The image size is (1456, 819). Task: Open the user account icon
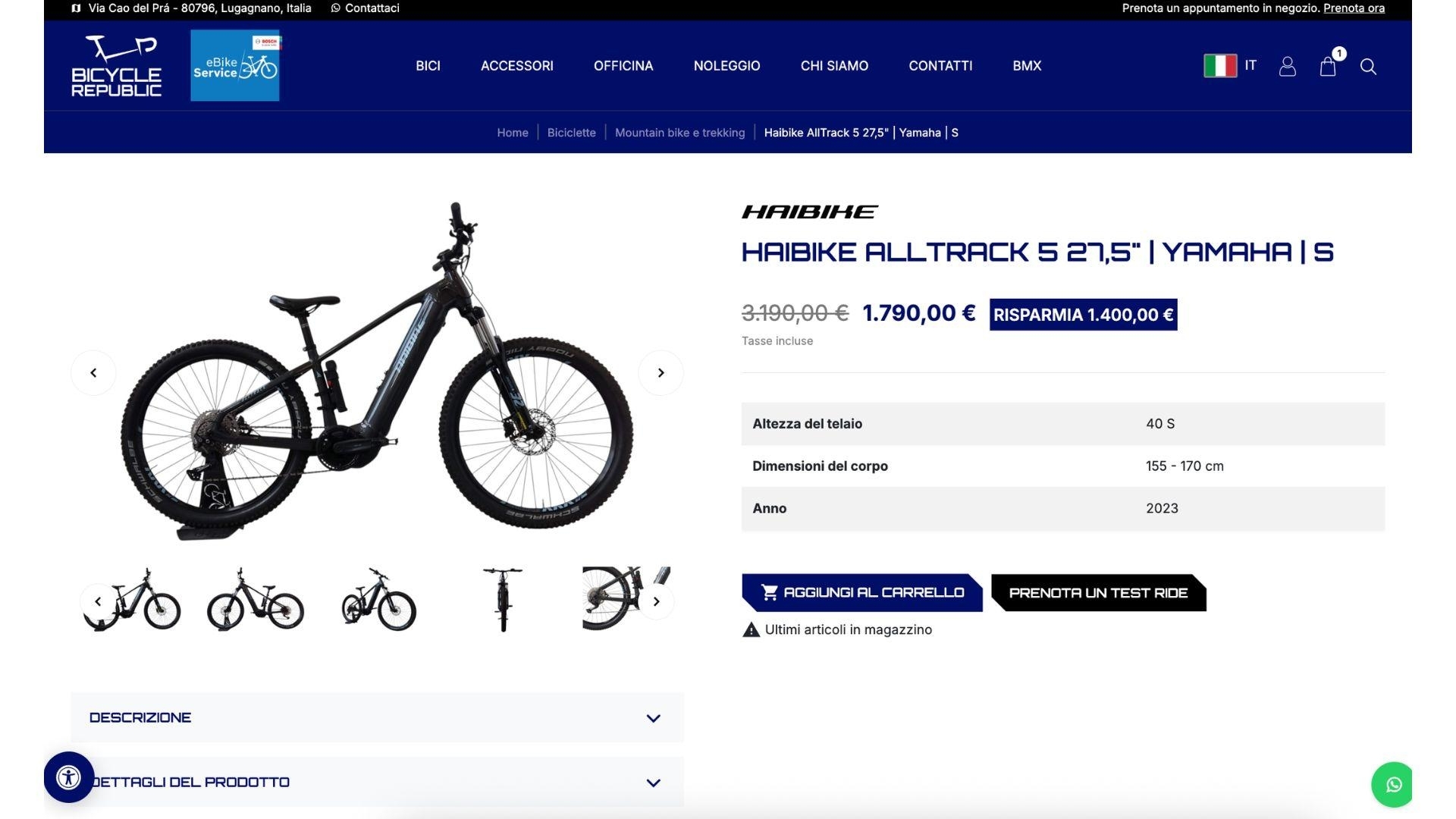1287,67
